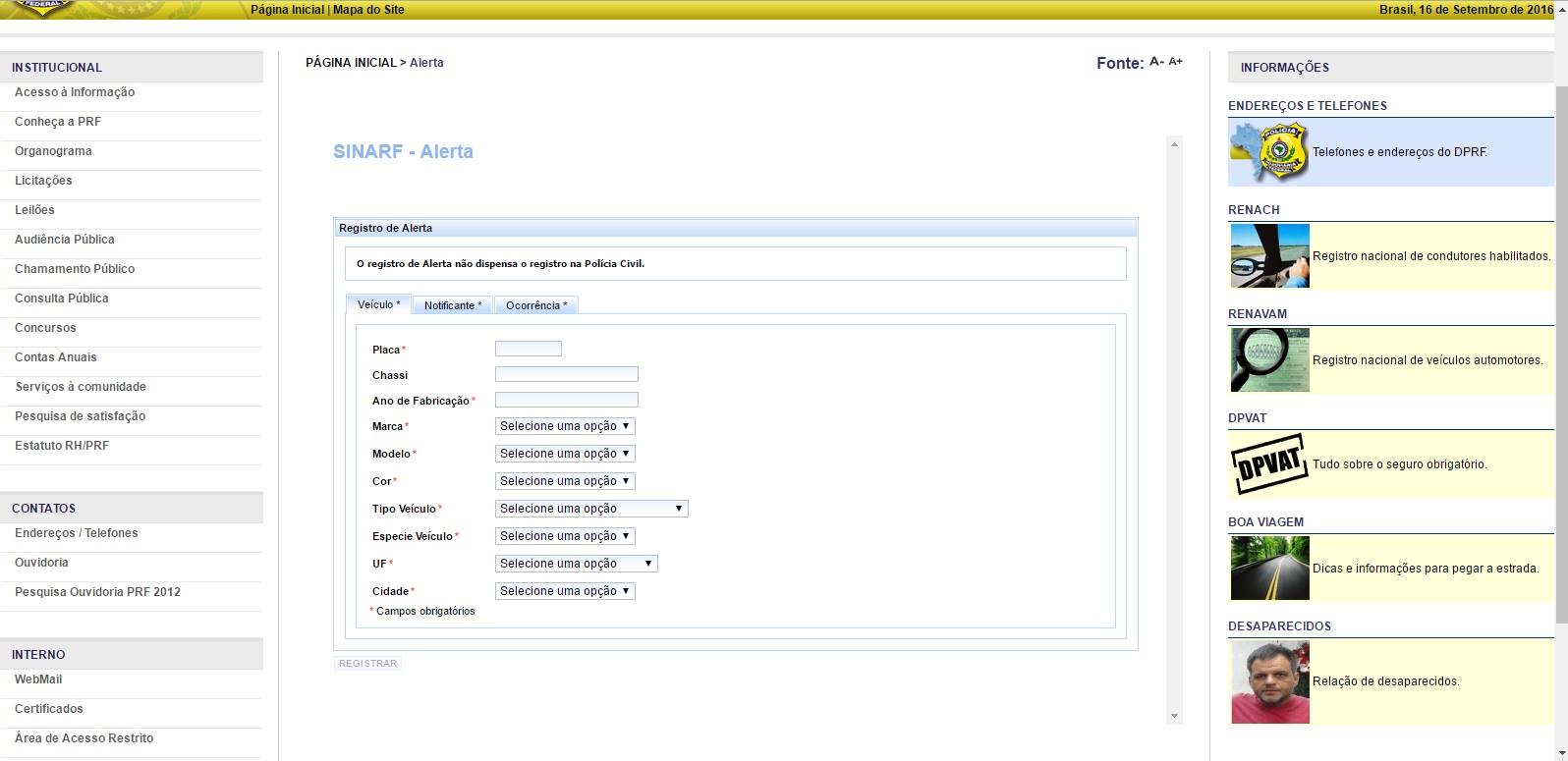Increase font size with A+ icon

[1175, 62]
